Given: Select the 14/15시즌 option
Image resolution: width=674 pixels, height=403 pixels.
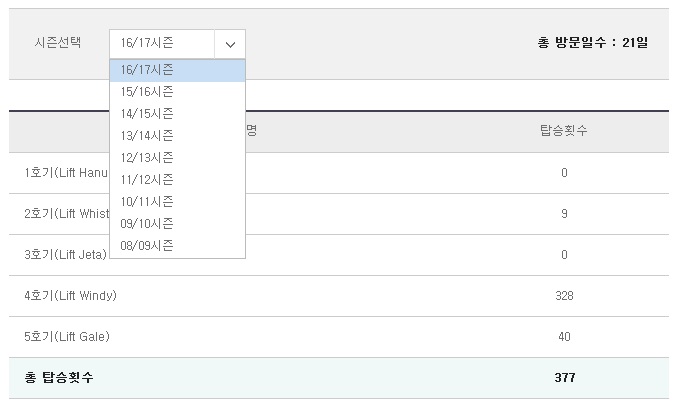Looking at the screenshot, I should pyautogui.click(x=178, y=113).
